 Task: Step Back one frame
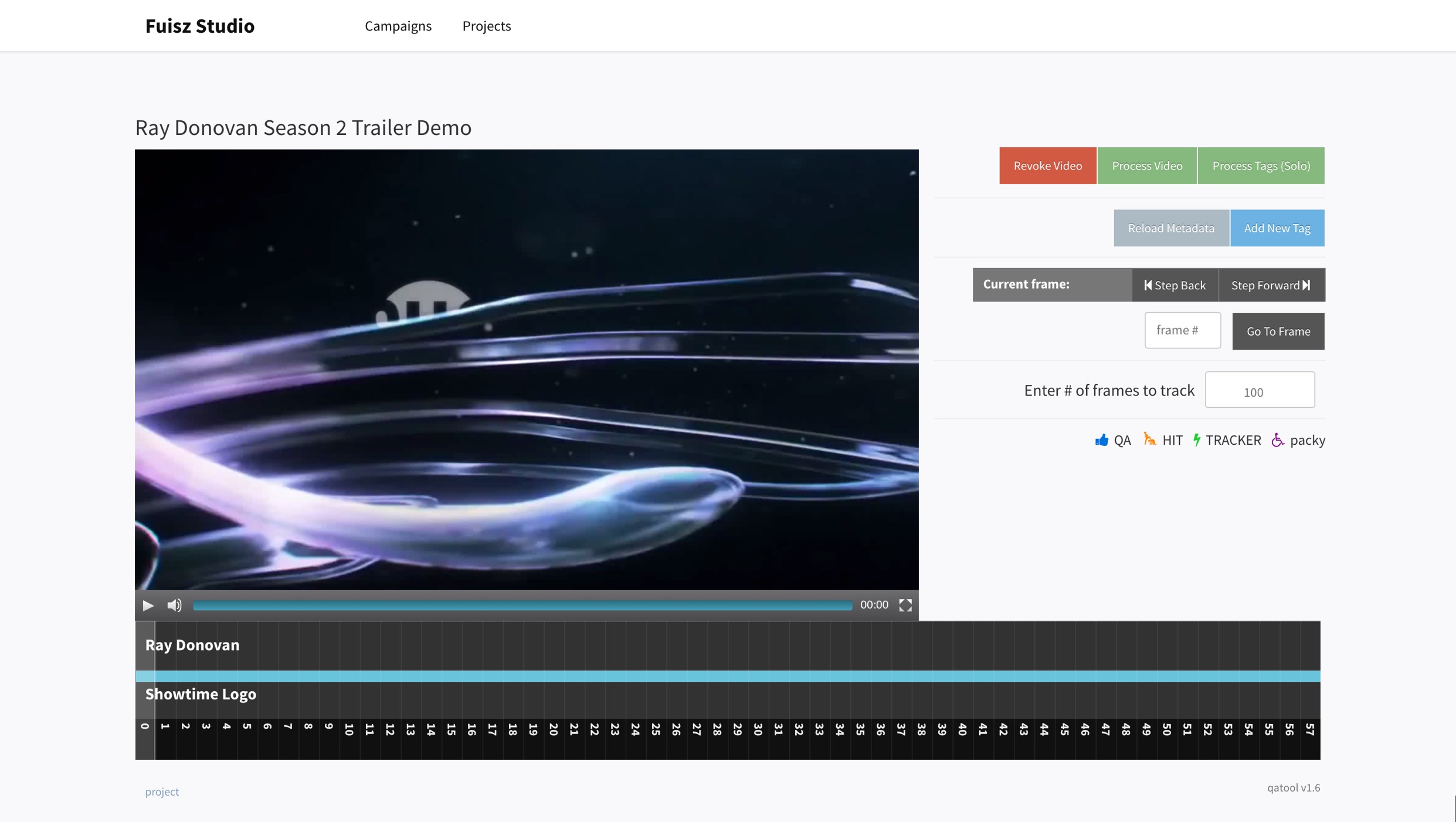coord(1175,285)
